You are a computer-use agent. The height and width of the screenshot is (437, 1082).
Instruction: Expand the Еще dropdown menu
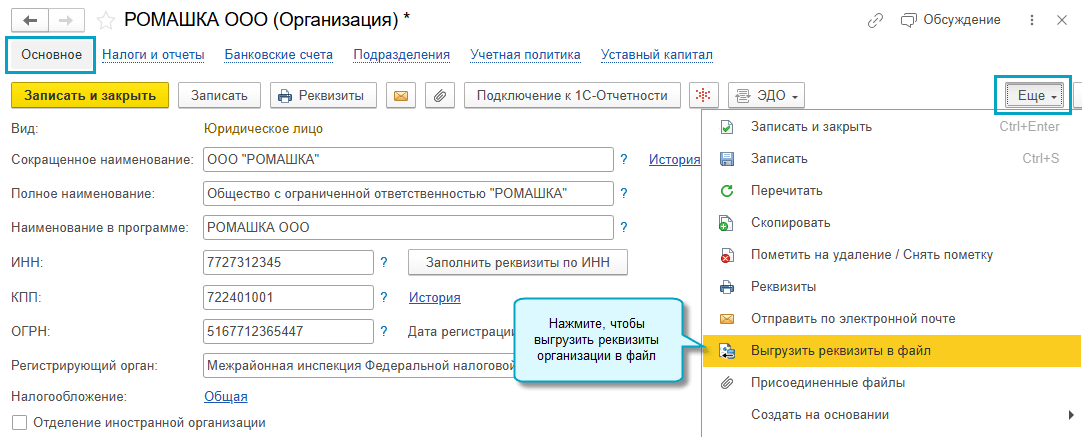pyautogui.click(x=1032, y=95)
